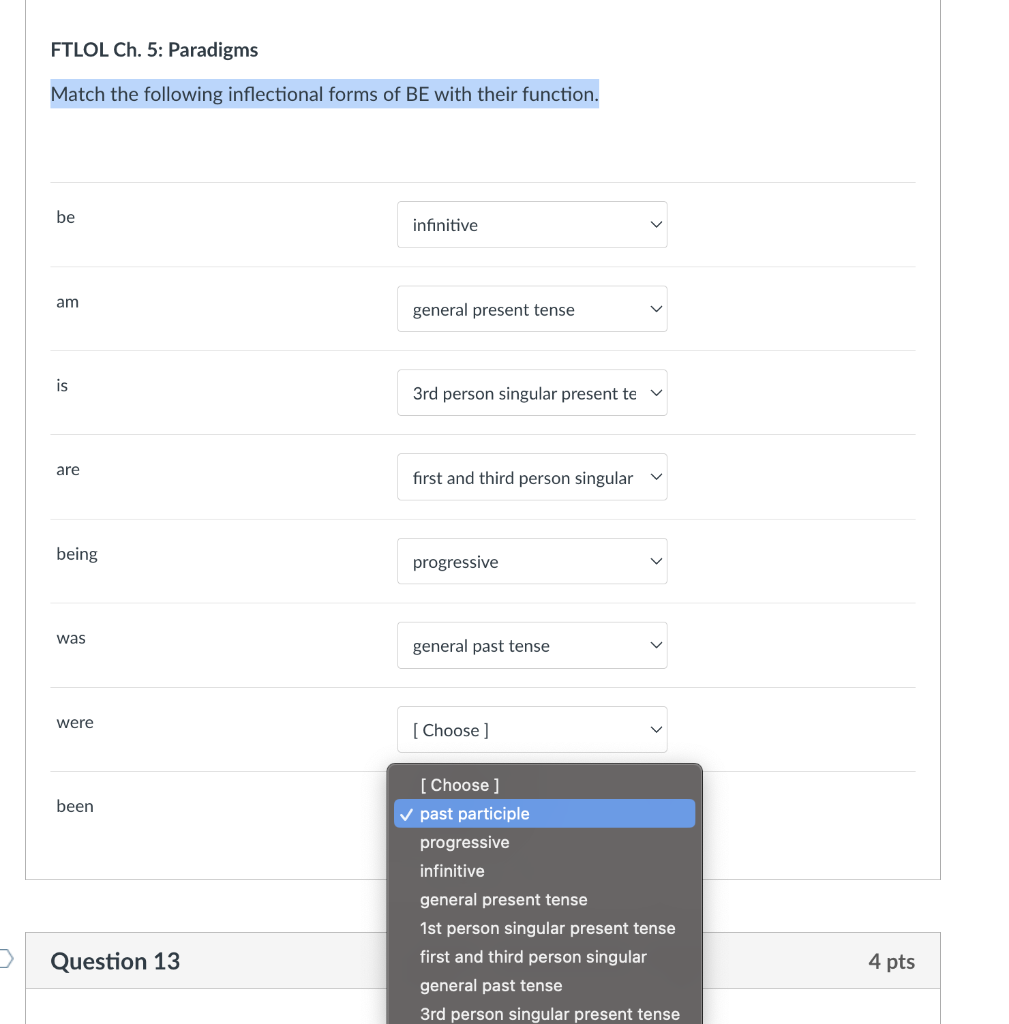
Task: Open the 'being' answer dropdown
Action: [531, 562]
